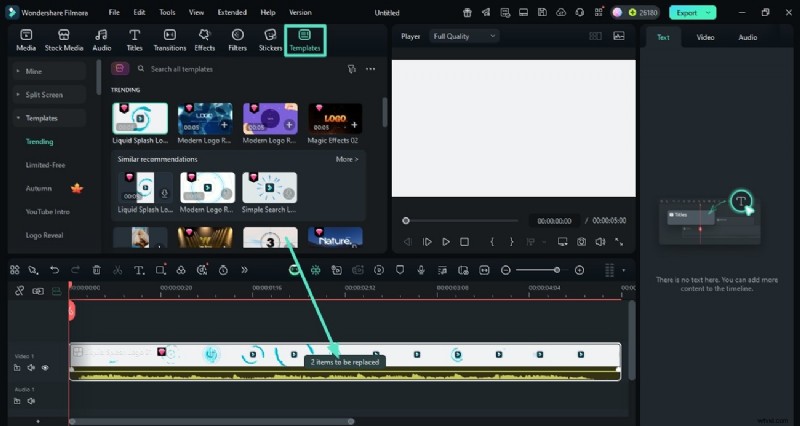Screen dimensions: 800x426
Task: Click the timeline horizontal scrollbar
Action: coord(211,421)
